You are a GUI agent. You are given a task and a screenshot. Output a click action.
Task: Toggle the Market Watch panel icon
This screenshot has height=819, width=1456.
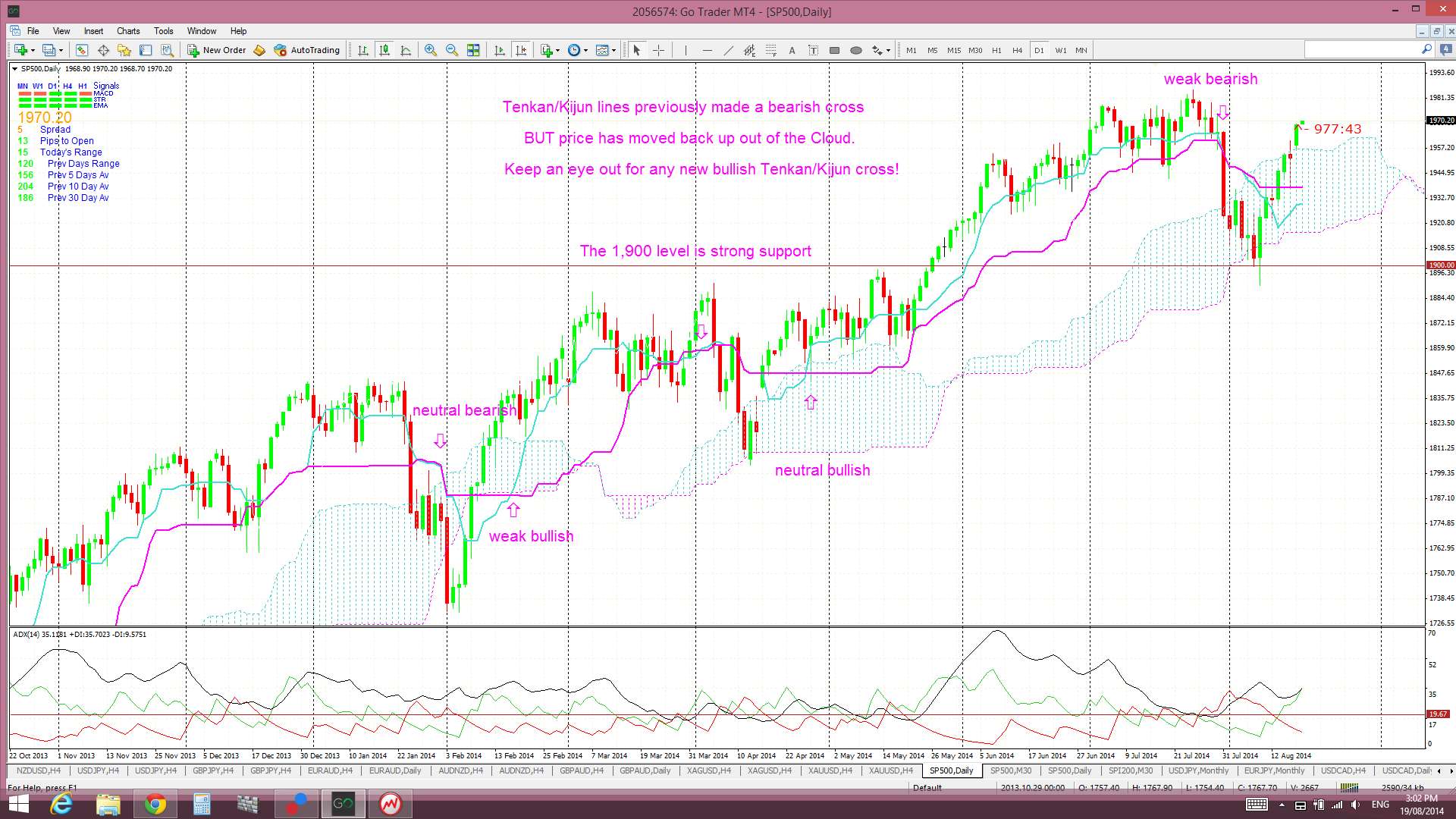point(82,50)
